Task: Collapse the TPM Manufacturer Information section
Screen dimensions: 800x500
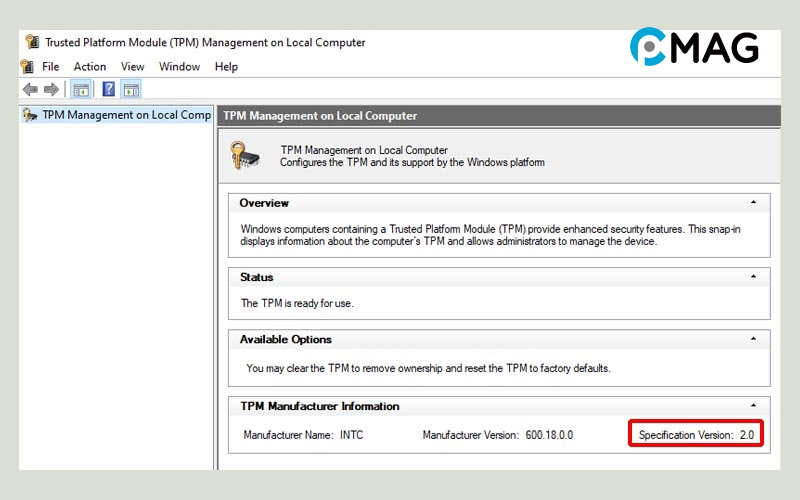Action: (x=753, y=406)
